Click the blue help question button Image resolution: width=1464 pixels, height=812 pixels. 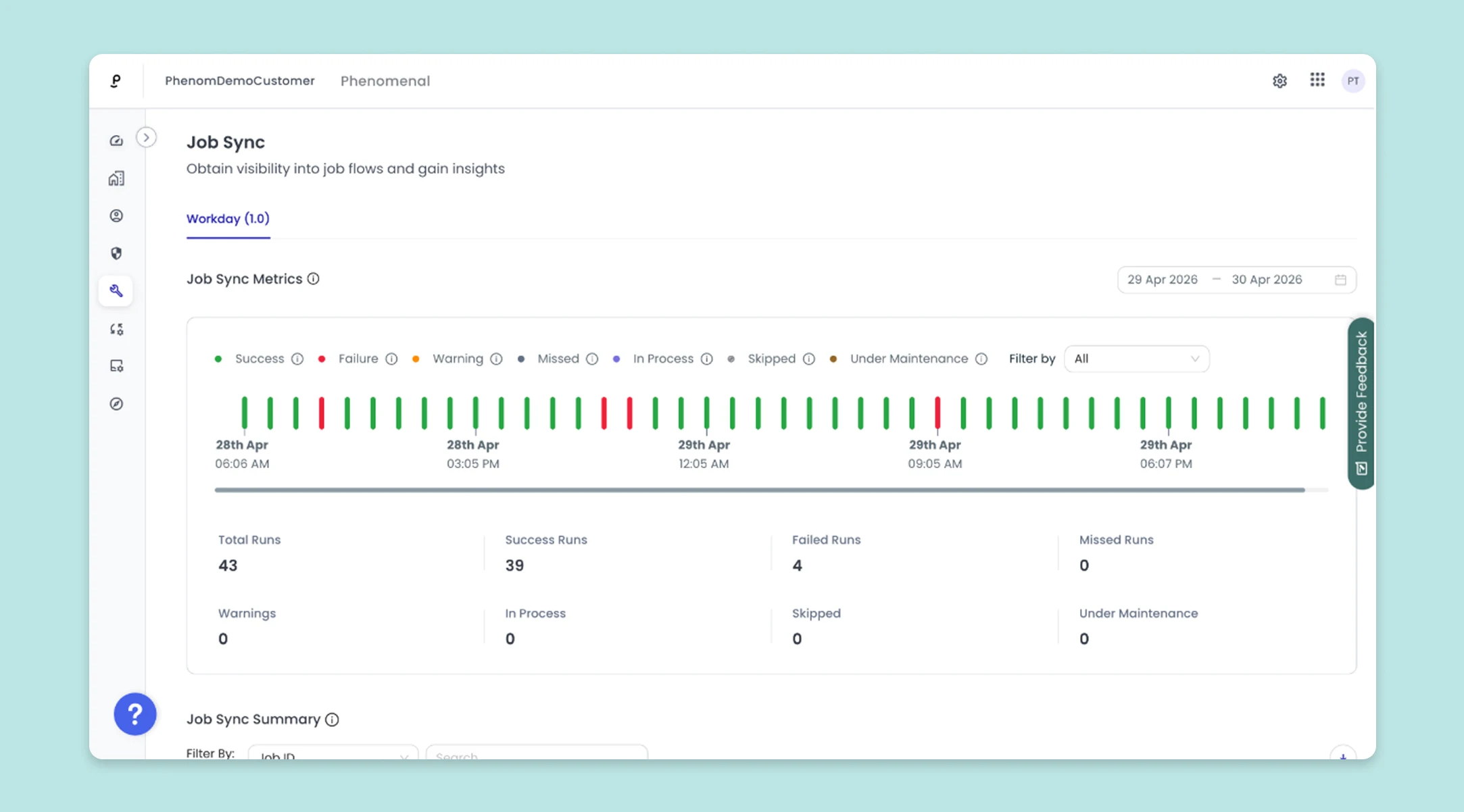(135, 714)
